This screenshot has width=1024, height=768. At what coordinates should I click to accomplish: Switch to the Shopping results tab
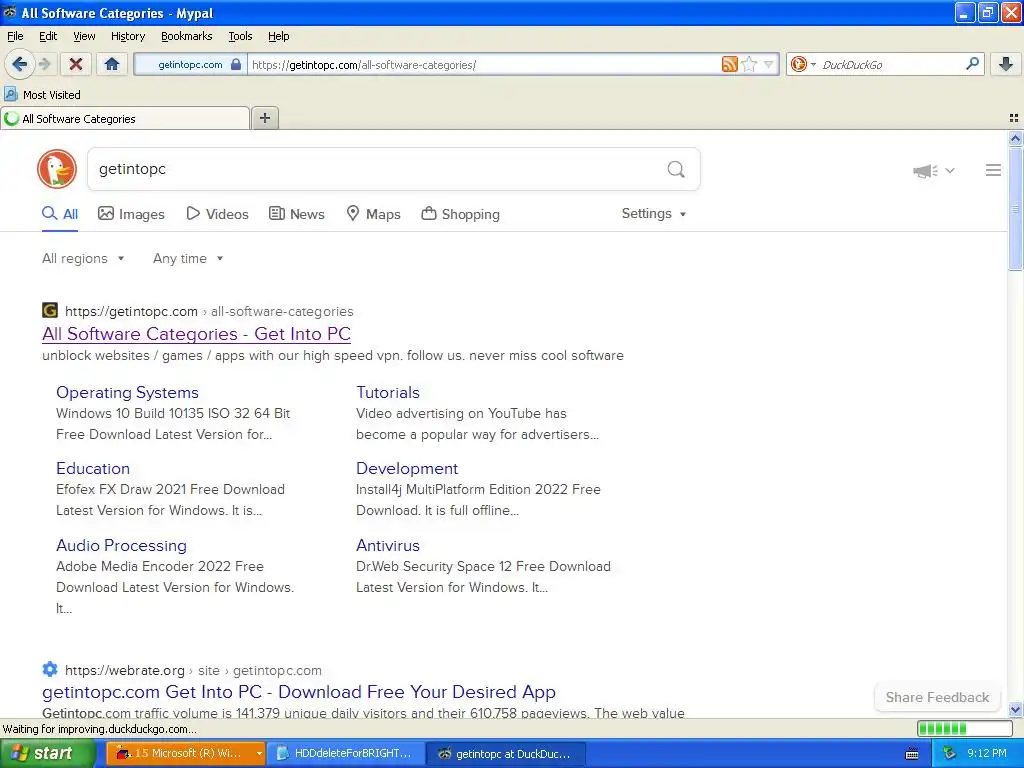460,214
